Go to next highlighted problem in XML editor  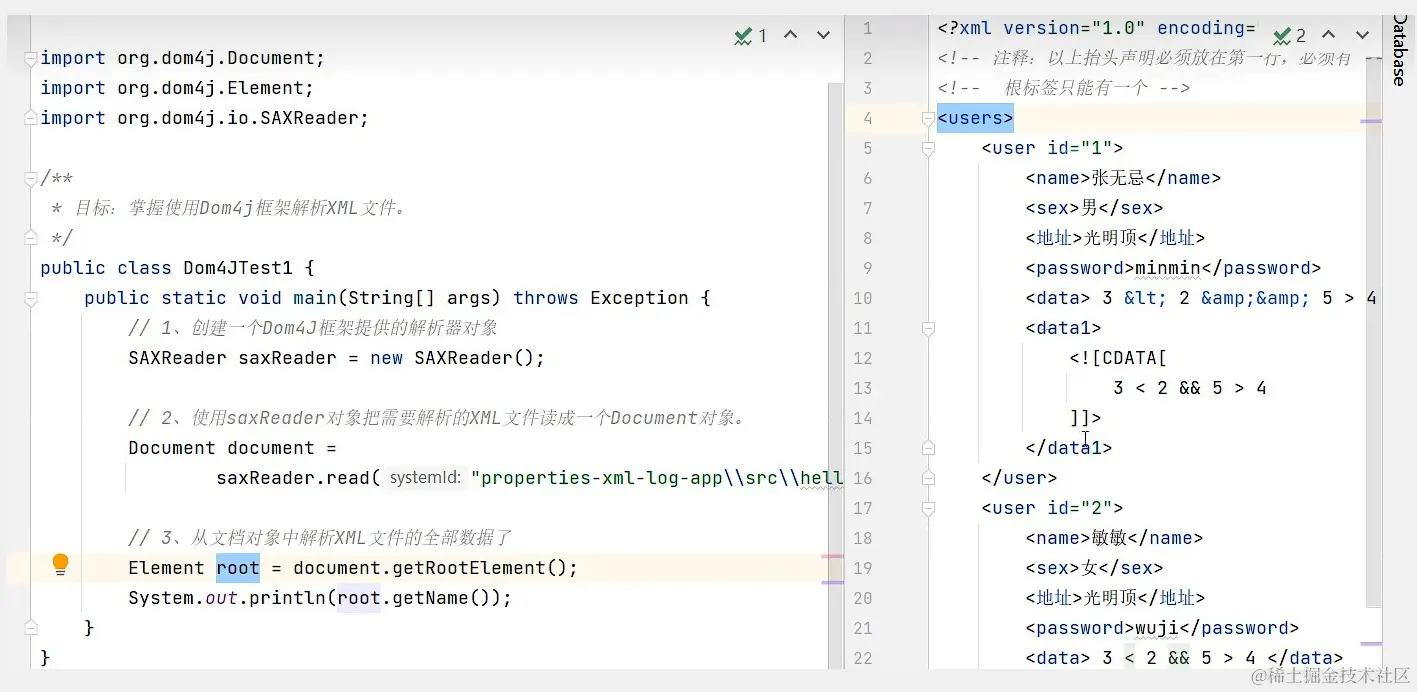[1362, 35]
